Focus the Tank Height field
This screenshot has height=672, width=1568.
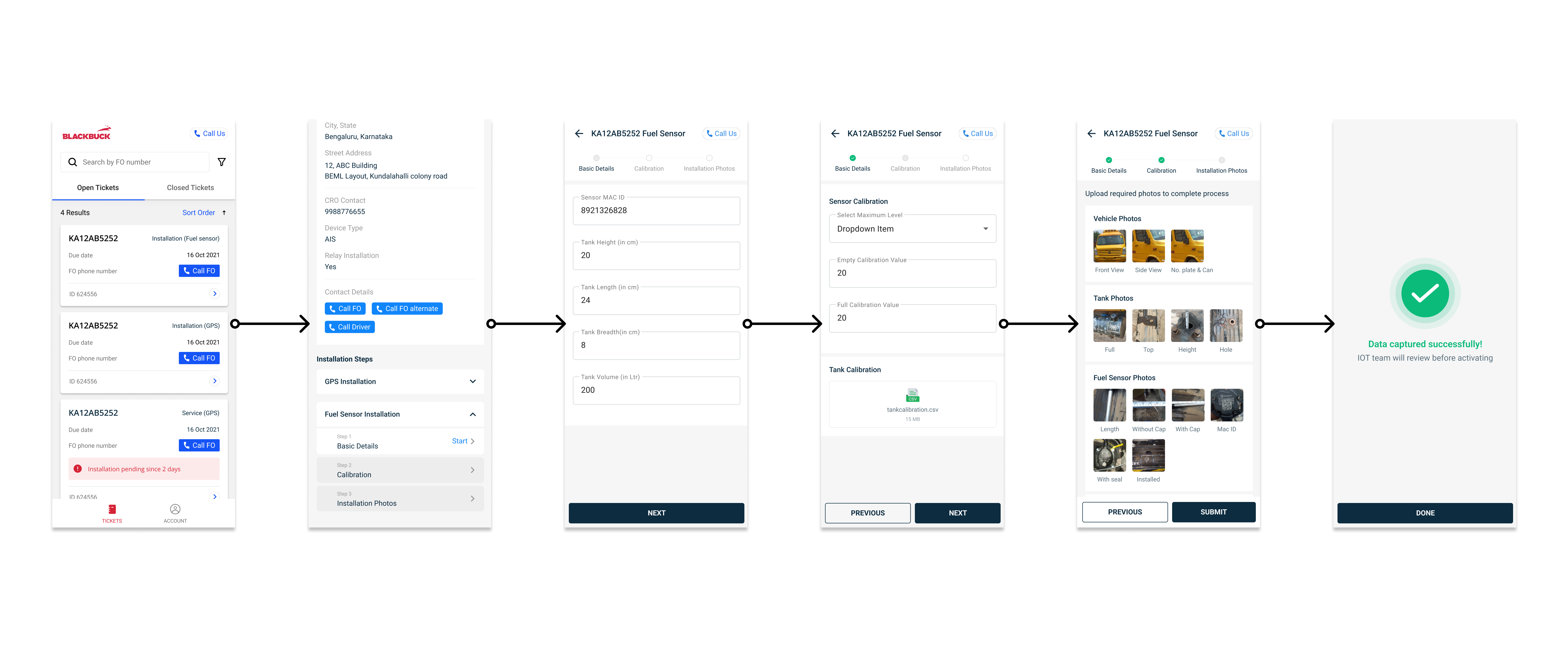click(656, 256)
